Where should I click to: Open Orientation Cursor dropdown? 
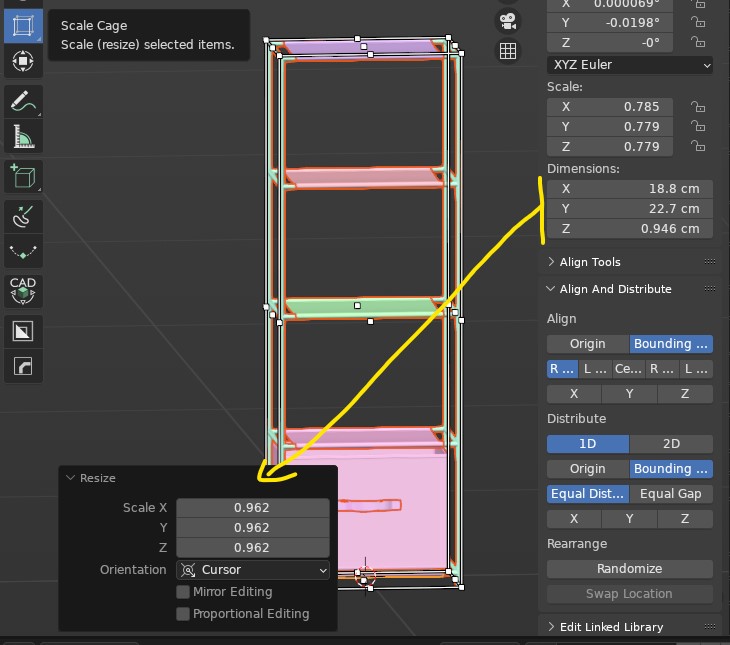pyautogui.click(x=253, y=570)
